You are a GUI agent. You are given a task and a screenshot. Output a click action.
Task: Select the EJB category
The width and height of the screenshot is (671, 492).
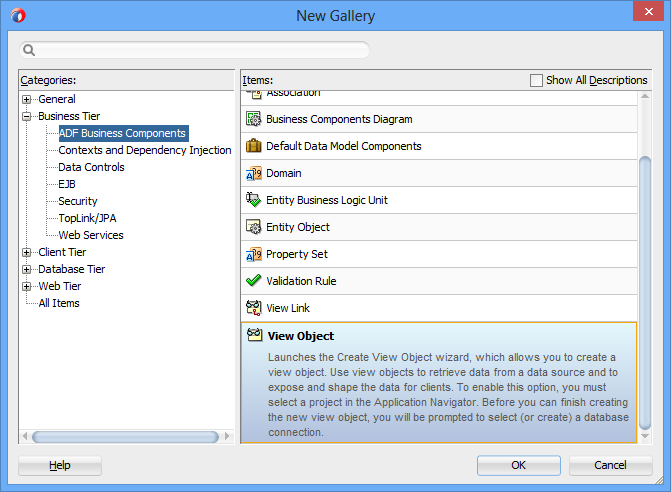pos(67,184)
